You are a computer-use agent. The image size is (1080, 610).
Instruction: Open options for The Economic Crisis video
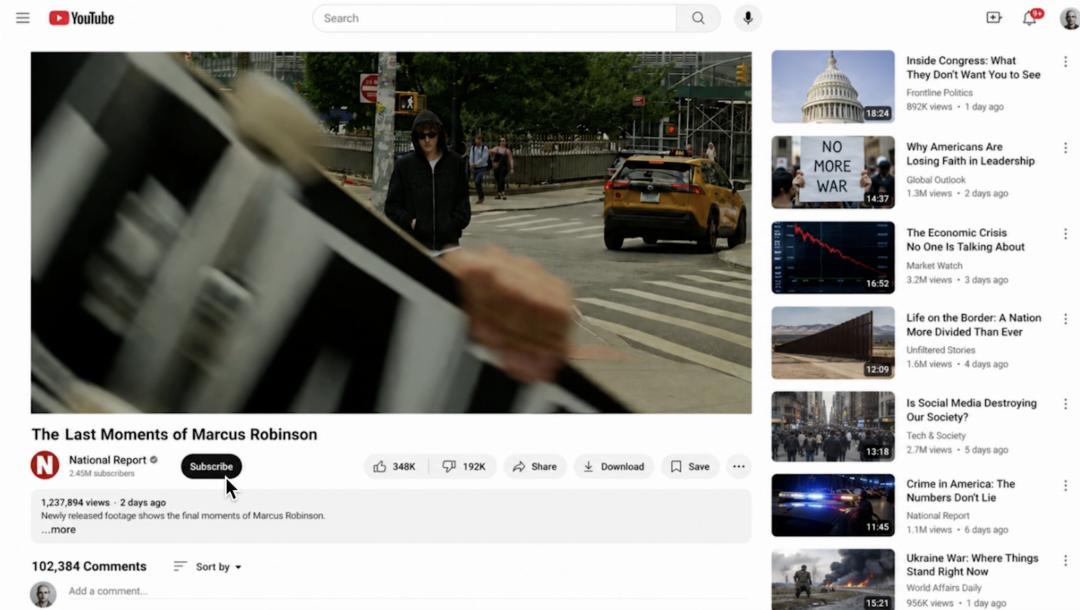click(x=1065, y=234)
